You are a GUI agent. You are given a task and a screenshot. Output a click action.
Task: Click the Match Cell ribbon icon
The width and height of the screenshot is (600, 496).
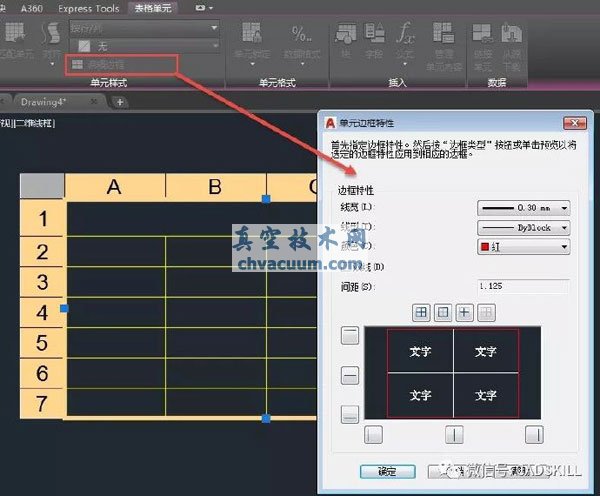point(15,32)
